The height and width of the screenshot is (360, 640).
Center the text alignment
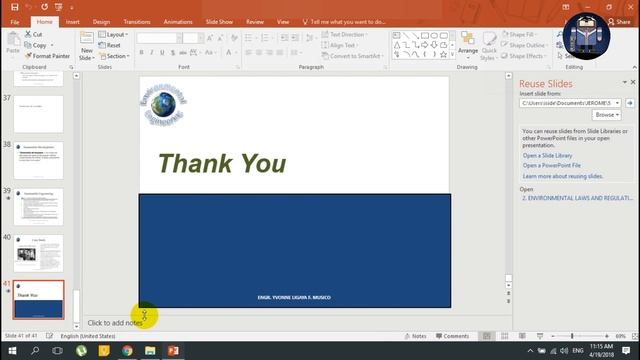[x=259, y=52]
